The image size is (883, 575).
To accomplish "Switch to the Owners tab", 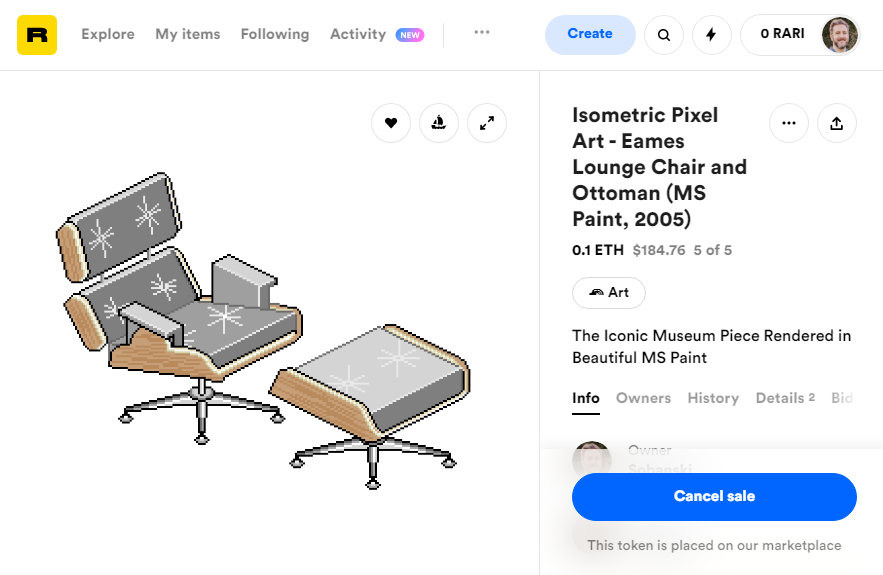I will pos(643,398).
